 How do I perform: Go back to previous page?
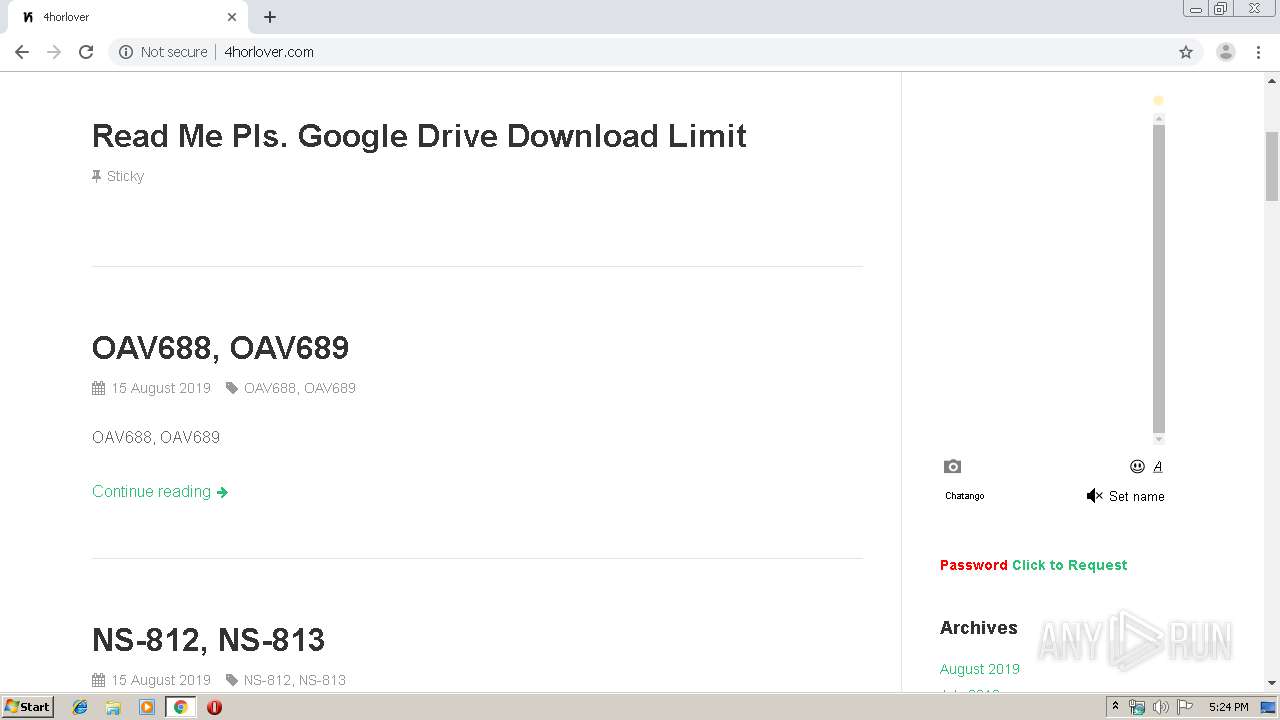tap(22, 52)
